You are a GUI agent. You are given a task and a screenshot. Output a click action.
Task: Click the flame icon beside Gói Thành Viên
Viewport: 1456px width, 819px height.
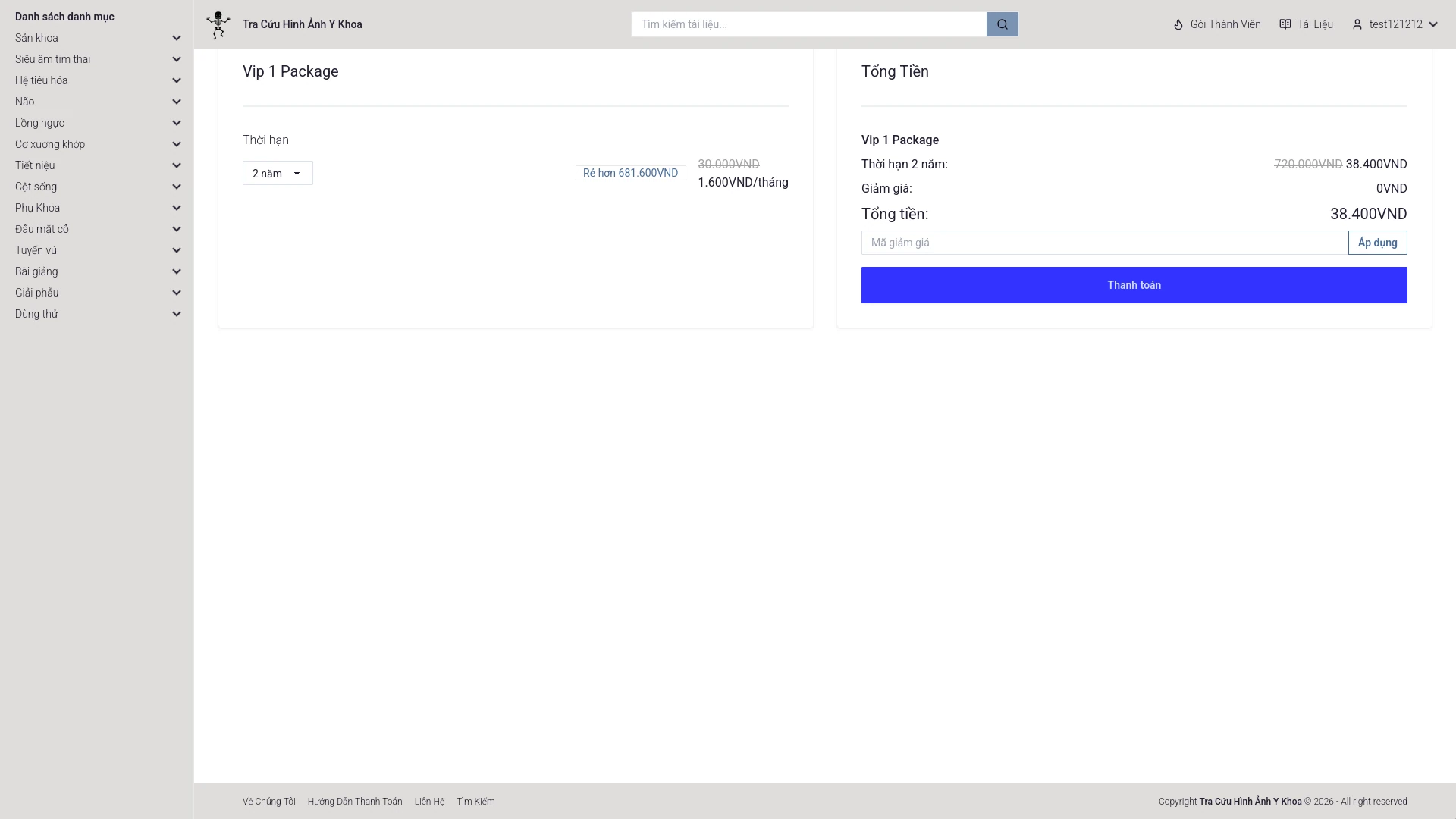[1178, 24]
